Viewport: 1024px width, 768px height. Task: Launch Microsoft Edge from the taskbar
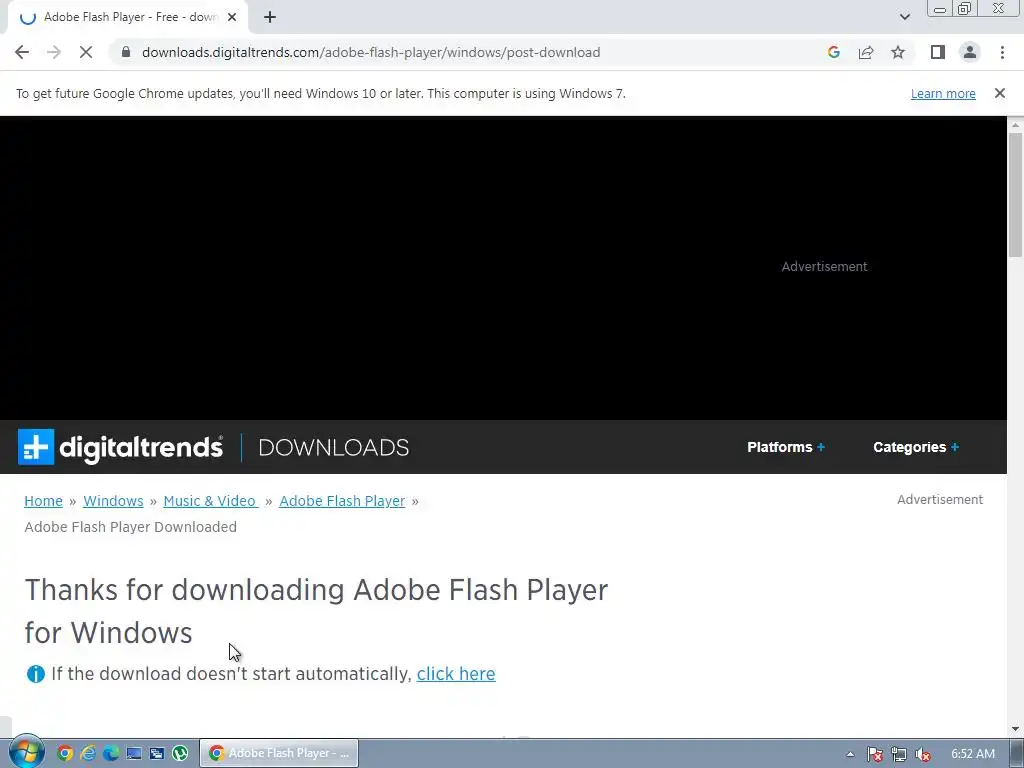point(111,753)
